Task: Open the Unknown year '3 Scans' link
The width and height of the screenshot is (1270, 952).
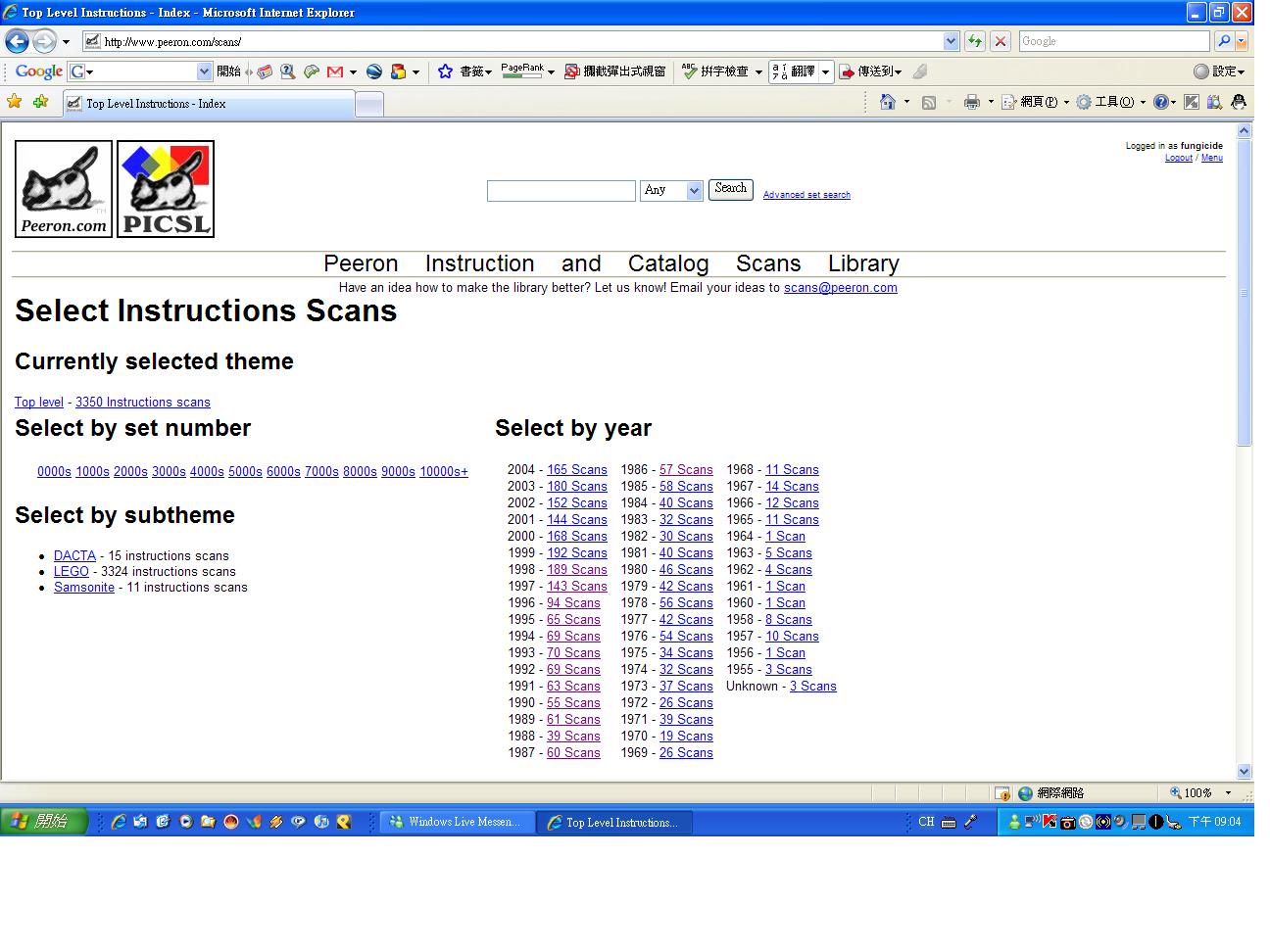Action: (813, 687)
